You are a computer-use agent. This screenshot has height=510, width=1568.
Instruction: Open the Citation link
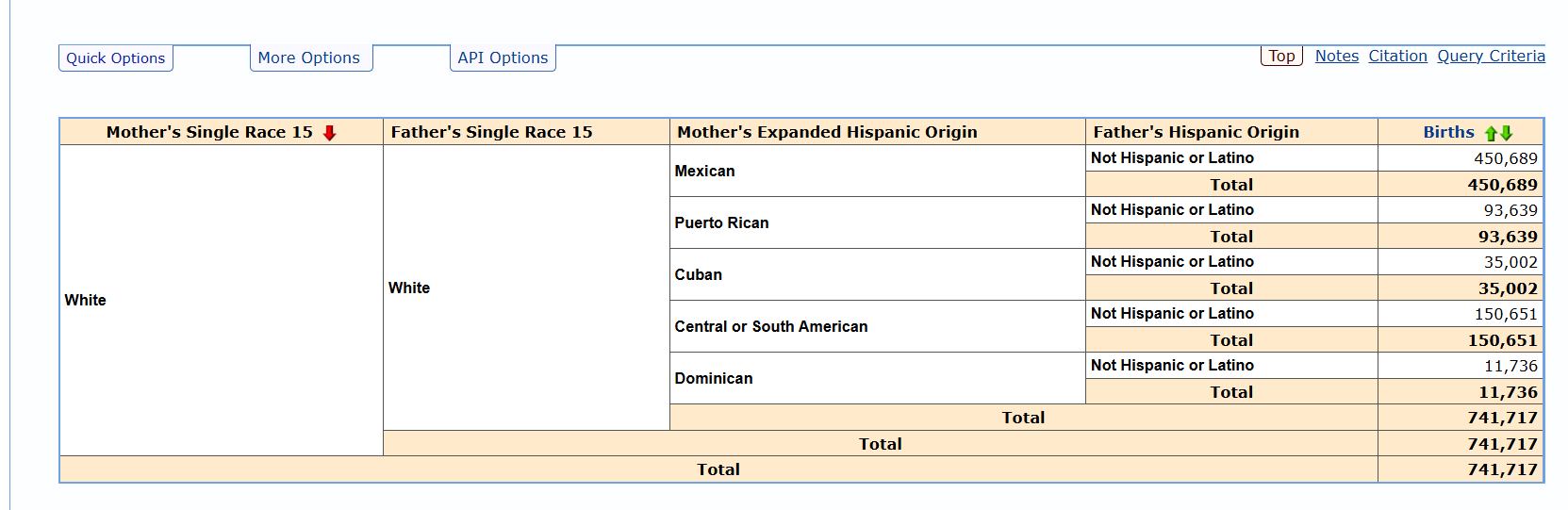point(1397,57)
